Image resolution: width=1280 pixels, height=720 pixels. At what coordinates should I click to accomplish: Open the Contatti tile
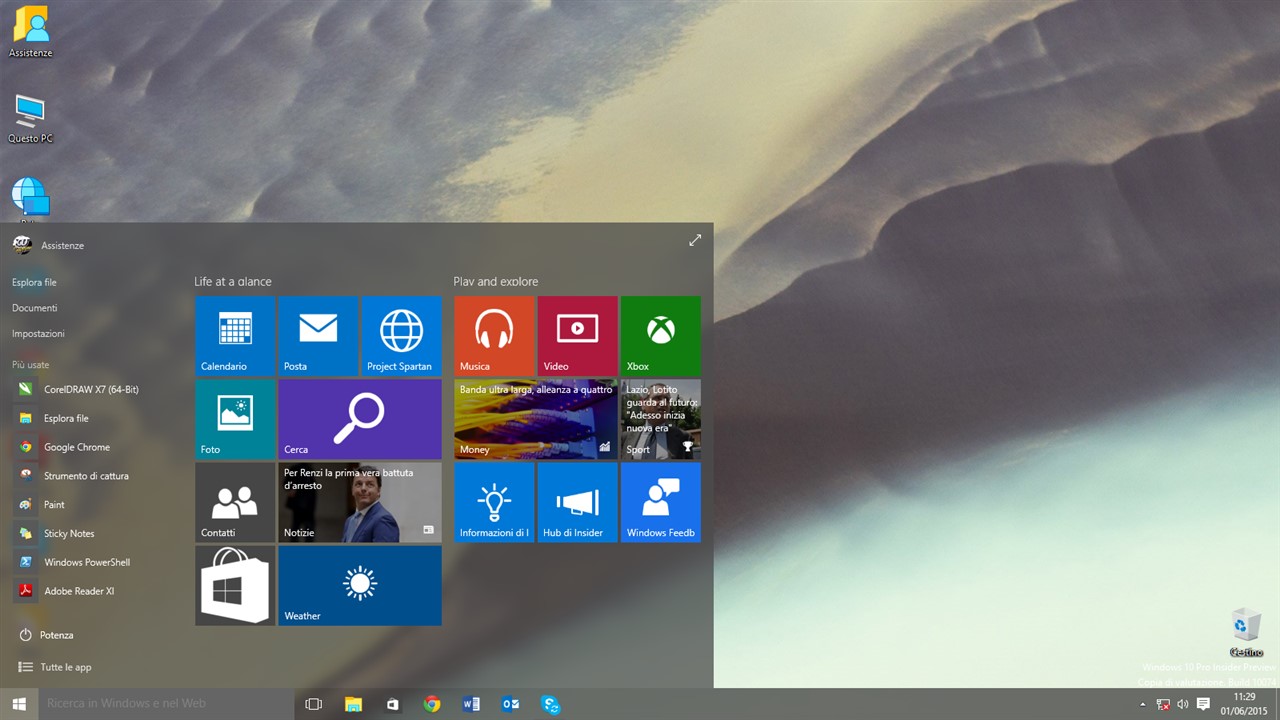235,502
